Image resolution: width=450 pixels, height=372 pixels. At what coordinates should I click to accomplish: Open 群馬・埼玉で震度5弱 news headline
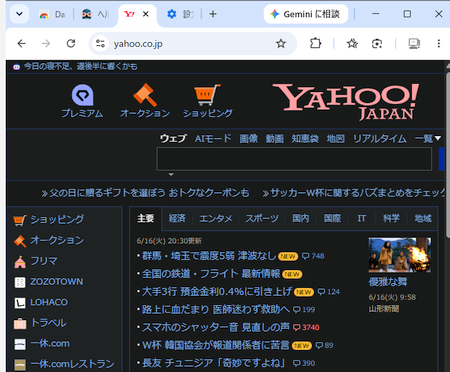209,256
